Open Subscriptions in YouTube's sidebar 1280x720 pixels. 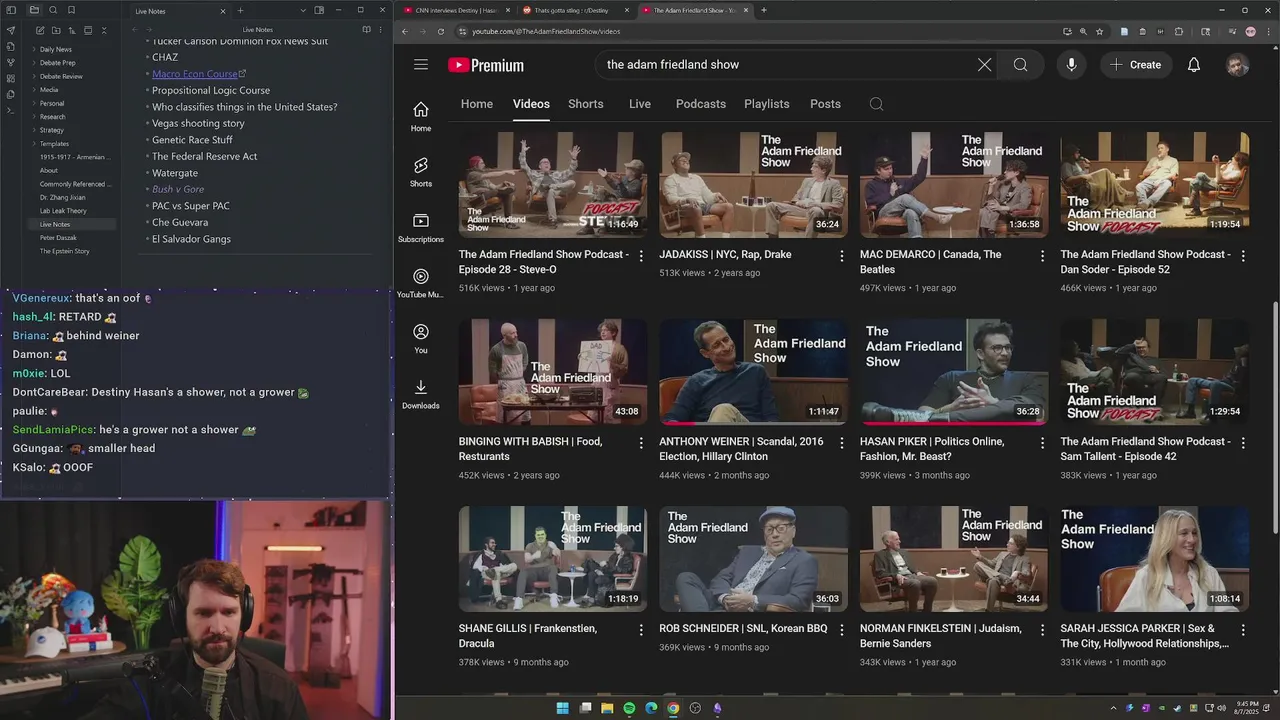[x=421, y=227]
